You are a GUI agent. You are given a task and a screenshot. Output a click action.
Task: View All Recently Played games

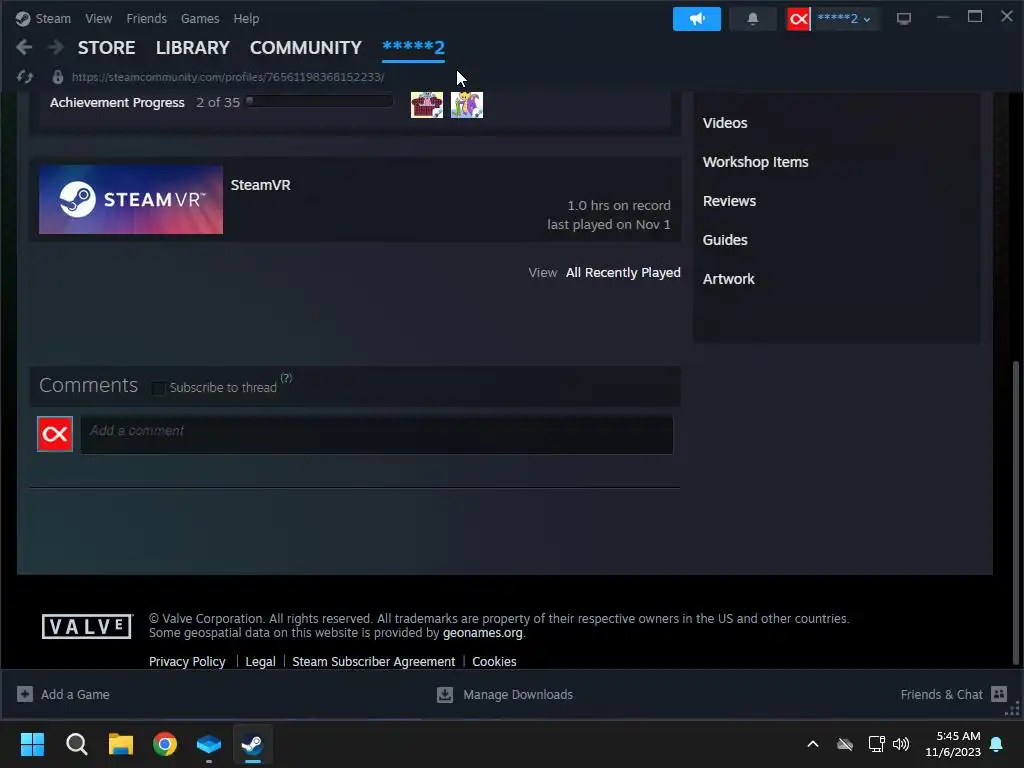tap(623, 272)
